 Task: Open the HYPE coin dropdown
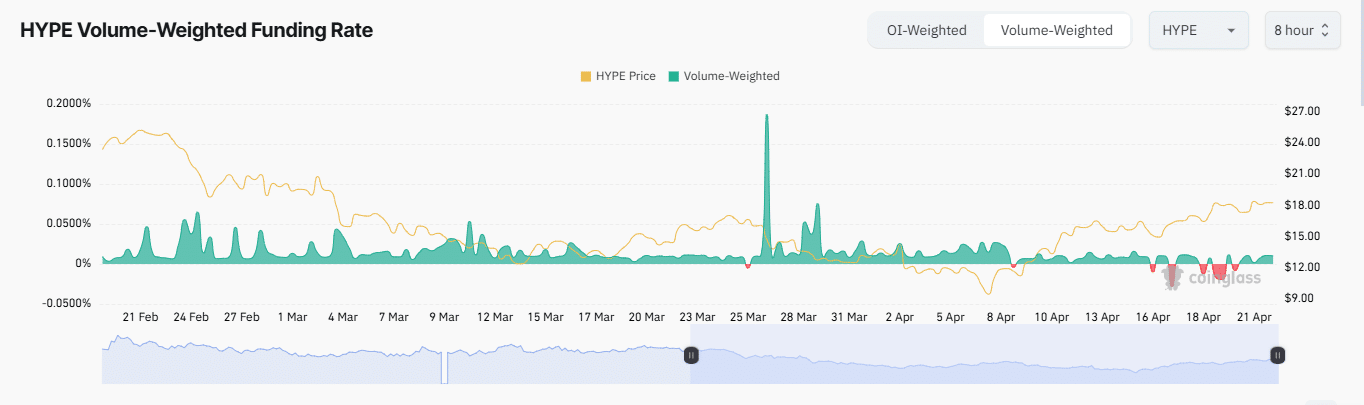[x=1198, y=30]
